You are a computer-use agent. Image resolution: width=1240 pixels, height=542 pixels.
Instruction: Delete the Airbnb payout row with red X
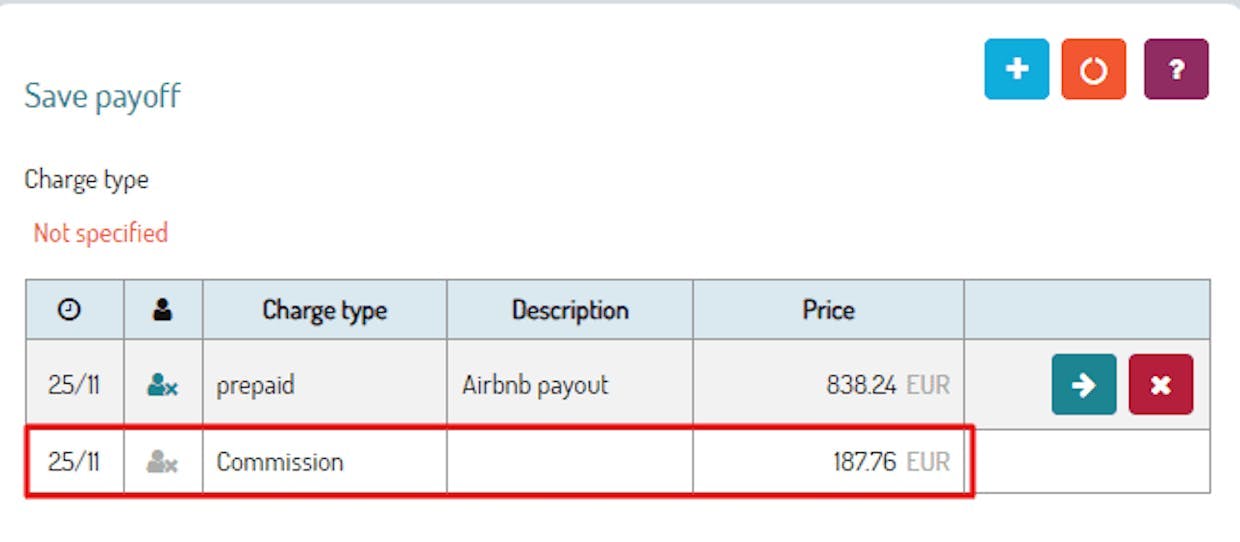pyautogui.click(x=1160, y=385)
